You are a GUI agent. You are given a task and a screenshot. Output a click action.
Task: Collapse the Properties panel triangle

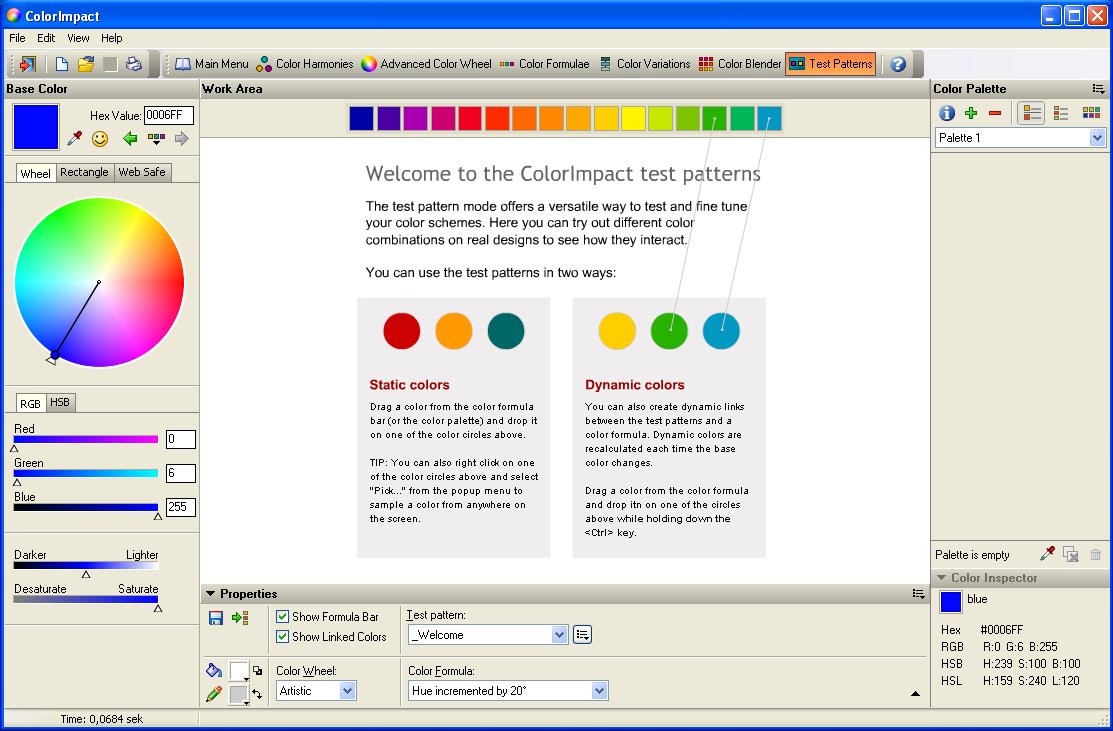tap(210, 594)
